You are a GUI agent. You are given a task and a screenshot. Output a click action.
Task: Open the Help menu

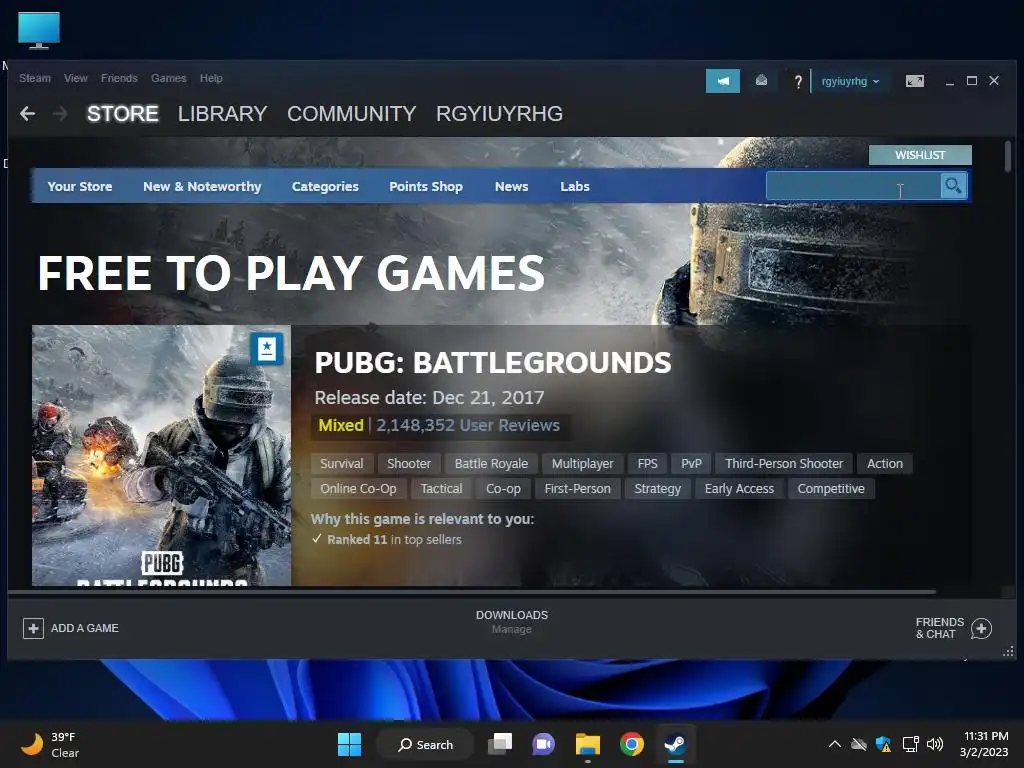(x=211, y=78)
